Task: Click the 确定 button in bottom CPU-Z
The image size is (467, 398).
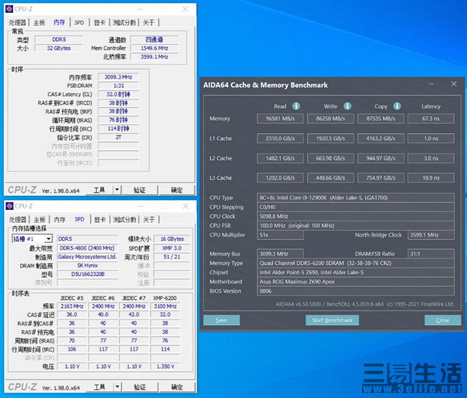Action: [177, 387]
